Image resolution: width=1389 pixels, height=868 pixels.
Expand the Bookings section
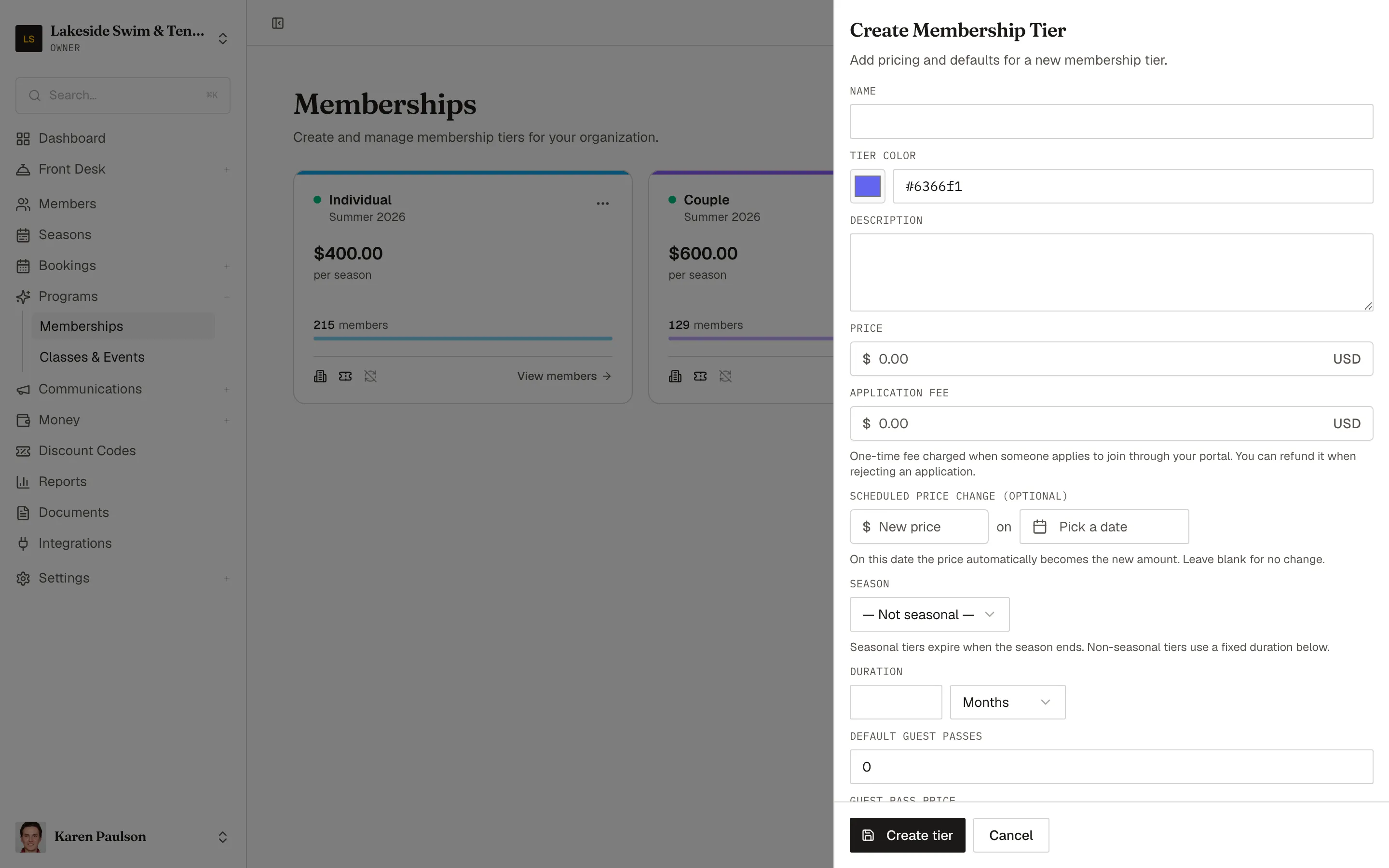click(227, 266)
